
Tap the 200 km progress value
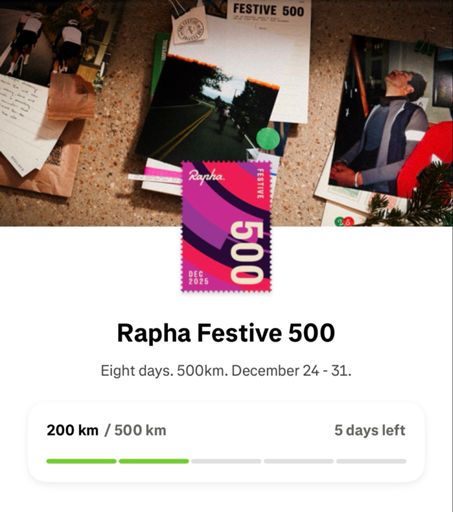point(72,430)
